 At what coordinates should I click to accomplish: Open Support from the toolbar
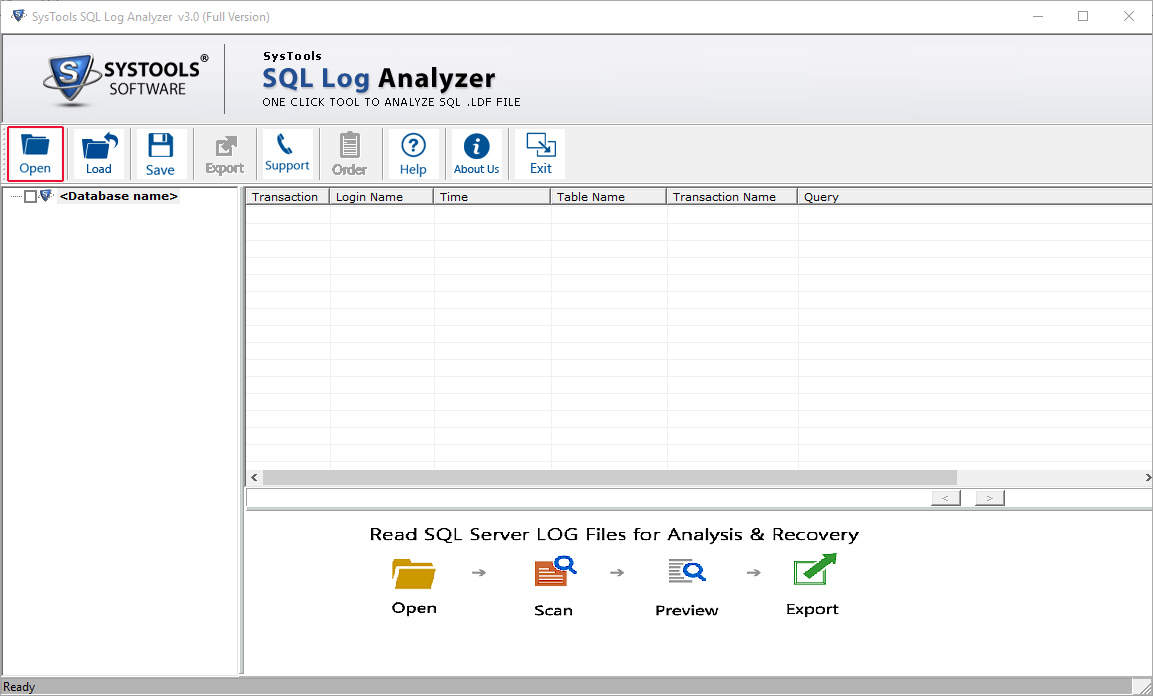click(x=287, y=154)
